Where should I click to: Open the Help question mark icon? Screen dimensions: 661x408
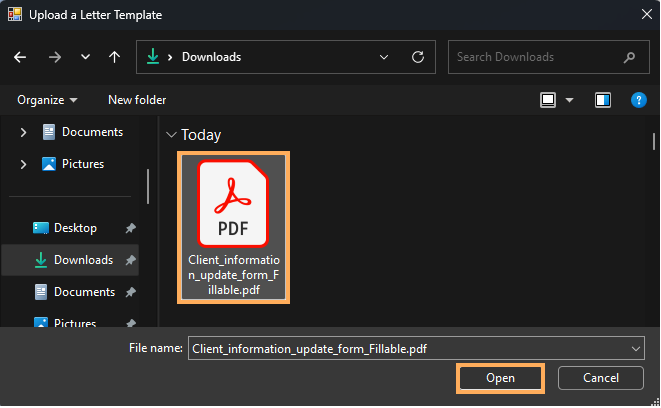639,100
